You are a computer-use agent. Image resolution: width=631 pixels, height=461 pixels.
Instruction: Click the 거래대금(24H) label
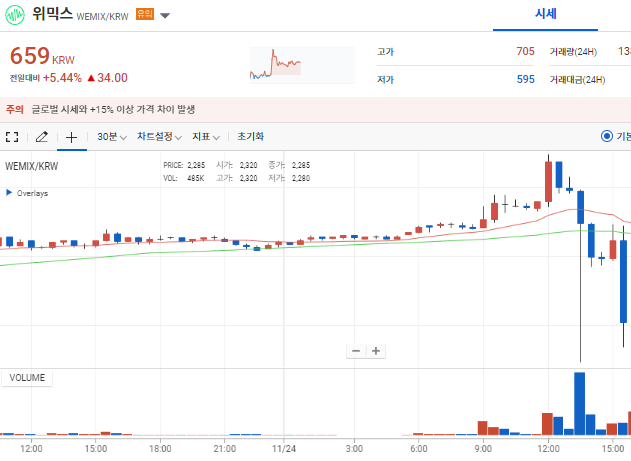pyautogui.click(x=577, y=80)
